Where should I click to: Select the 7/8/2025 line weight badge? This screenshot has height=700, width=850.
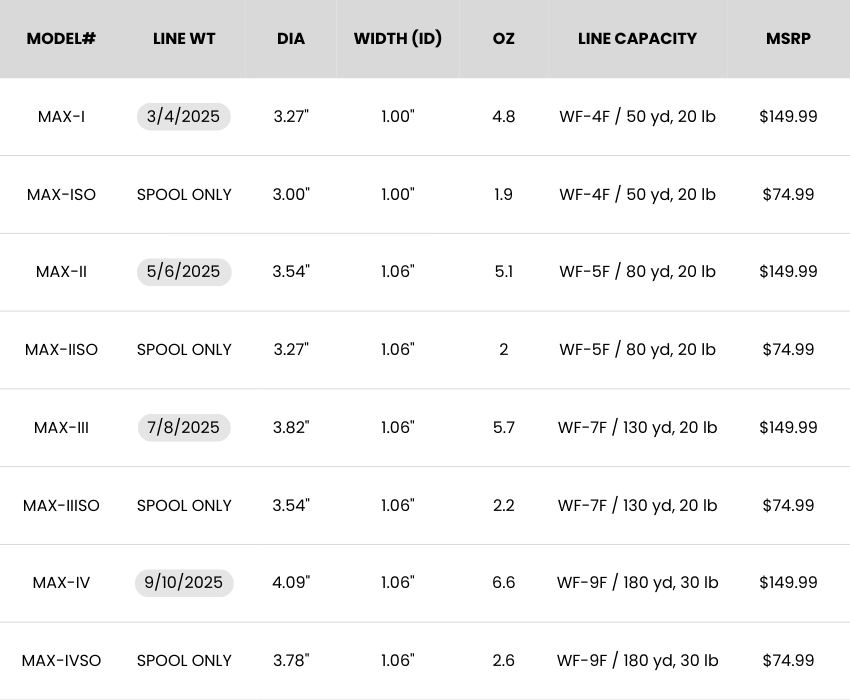pos(184,428)
